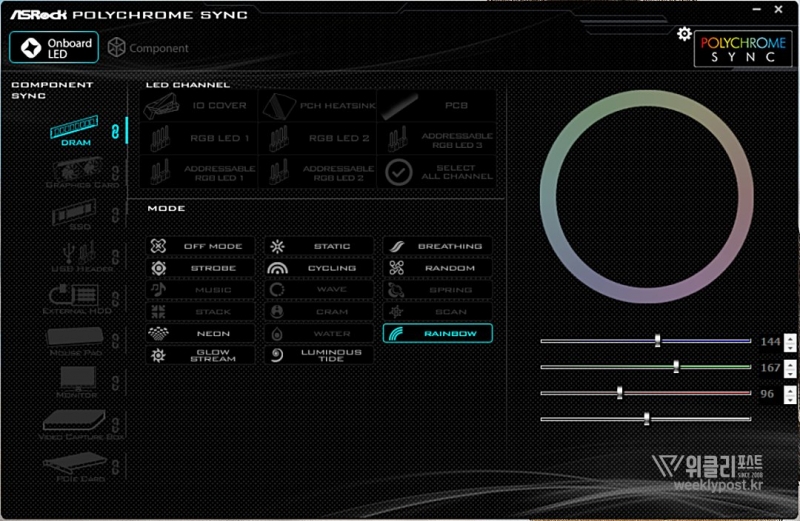Click the Graphics Card component icon

[x=76, y=170]
